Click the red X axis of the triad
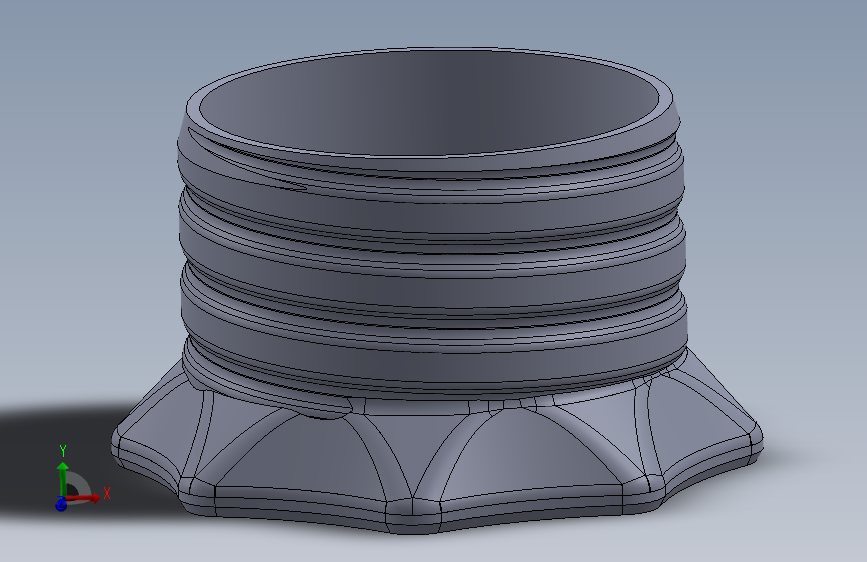The width and height of the screenshot is (867, 562). (x=83, y=498)
